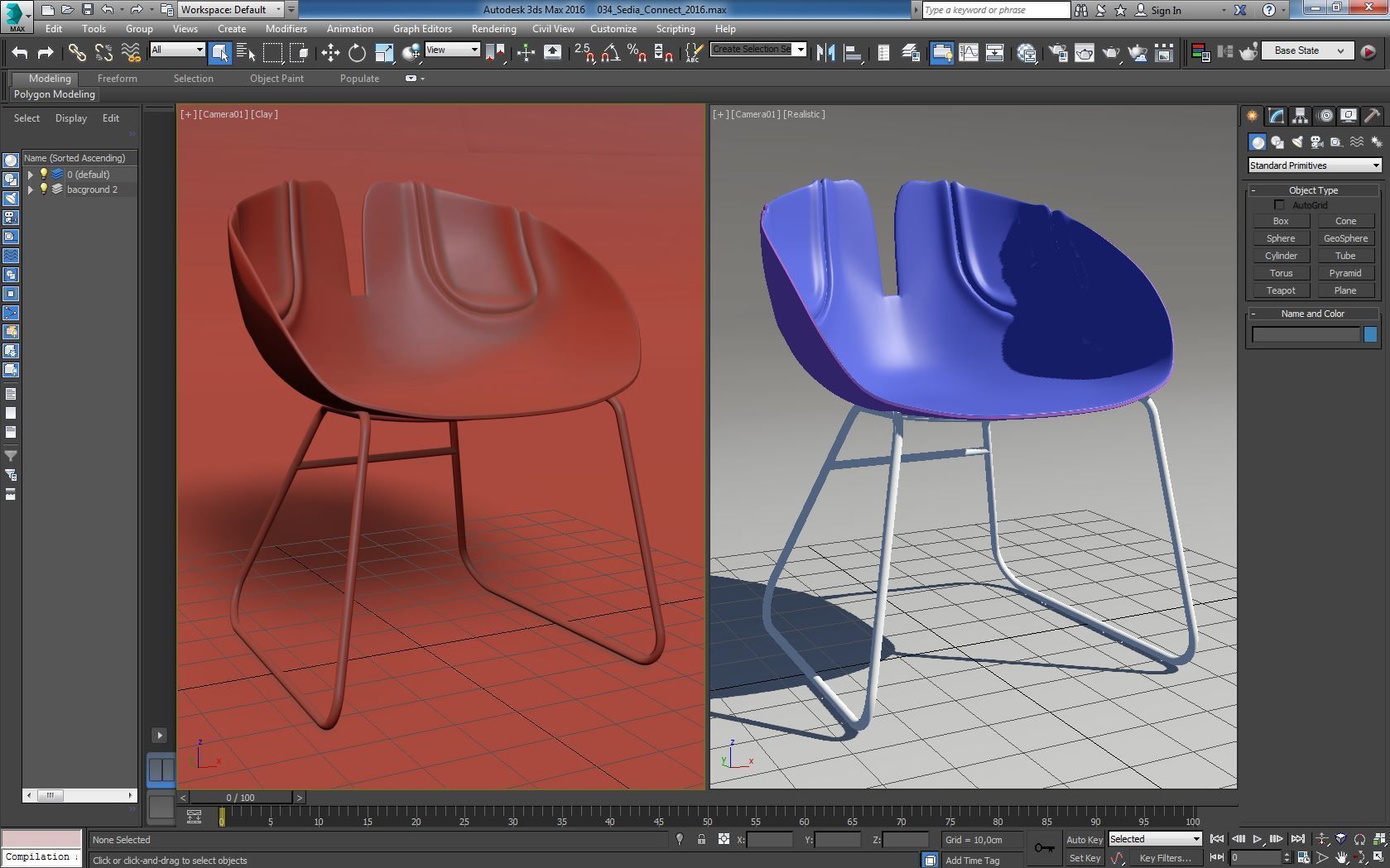Open the Base State dropdown
The image size is (1390, 868).
(x=1306, y=50)
